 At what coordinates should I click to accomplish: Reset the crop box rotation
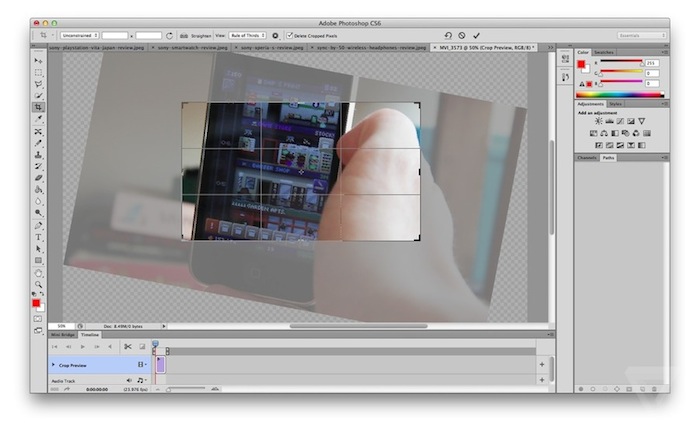448,35
